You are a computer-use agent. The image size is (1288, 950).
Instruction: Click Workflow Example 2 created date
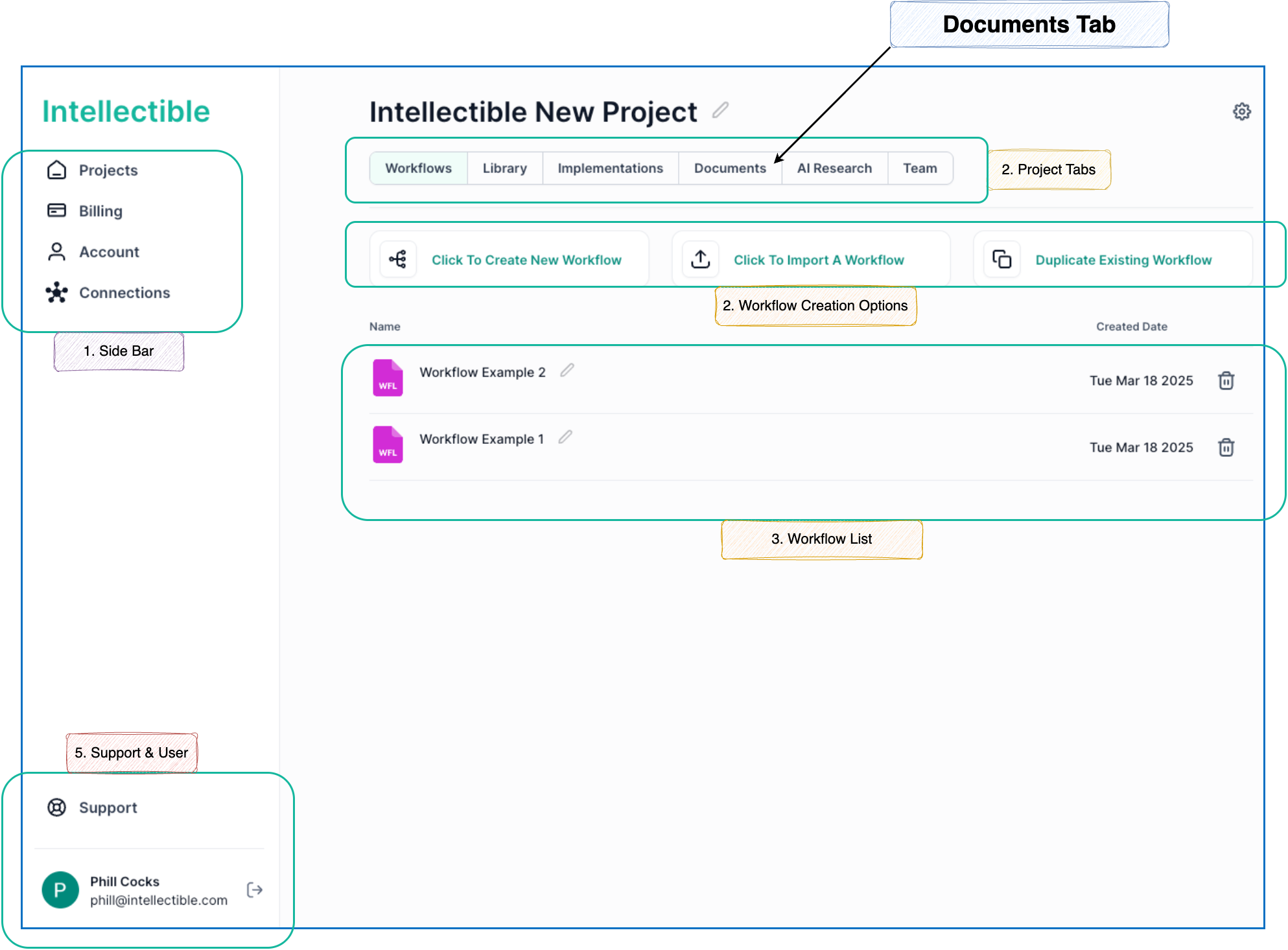tap(1142, 380)
